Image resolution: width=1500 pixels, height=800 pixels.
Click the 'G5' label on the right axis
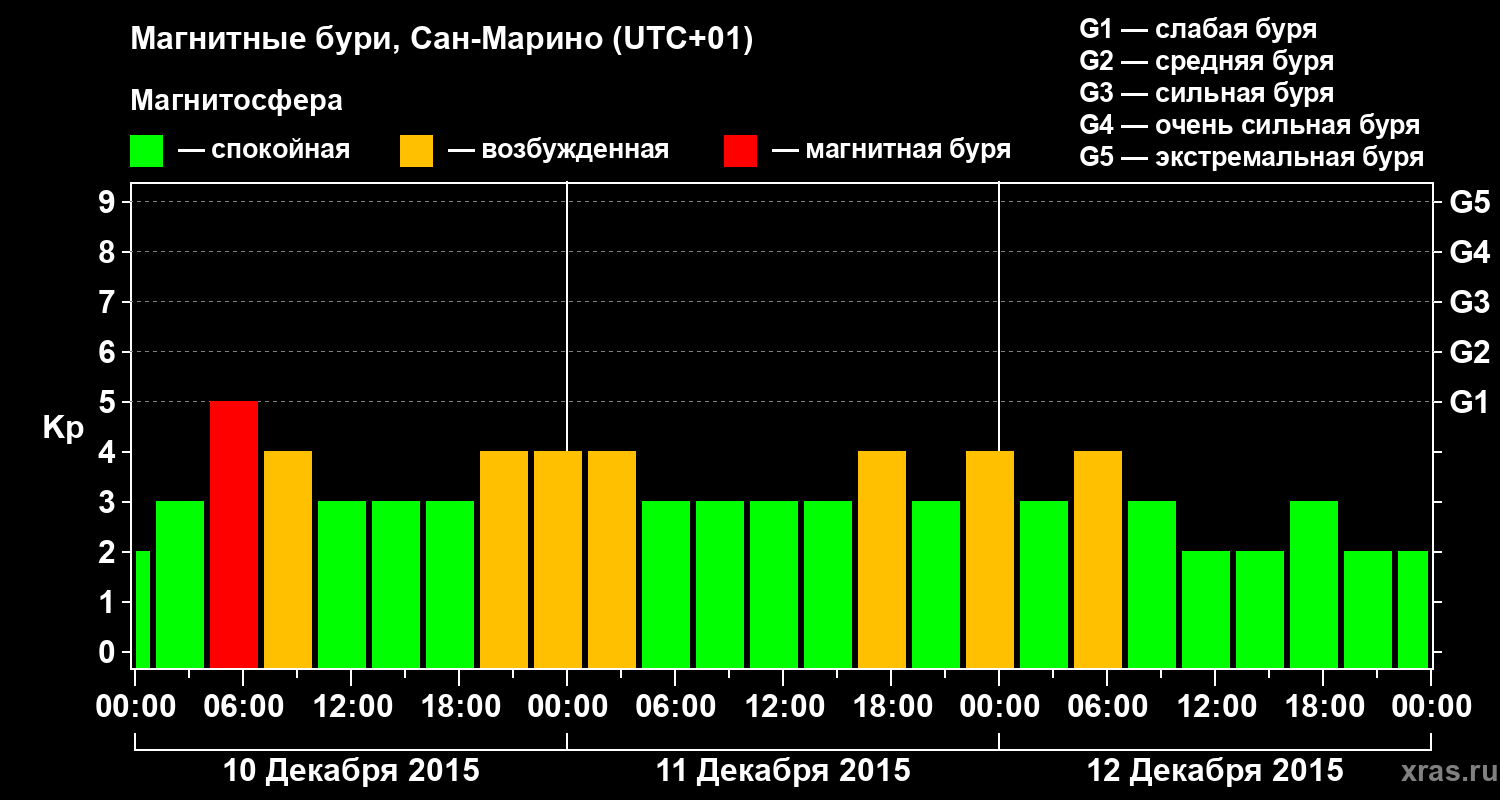click(x=1469, y=203)
